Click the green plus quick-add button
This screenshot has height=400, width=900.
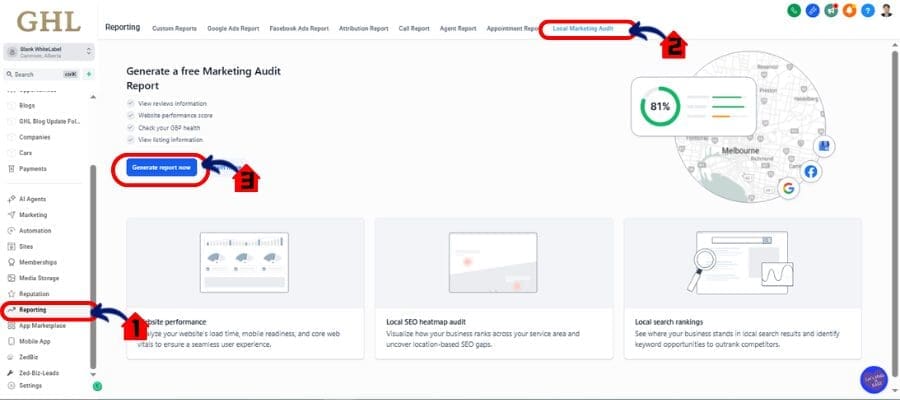(x=88, y=74)
